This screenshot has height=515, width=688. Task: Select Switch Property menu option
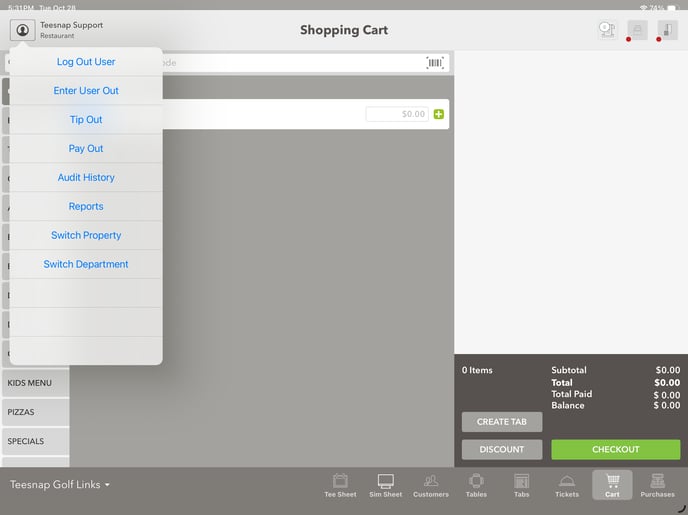[x=86, y=236]
